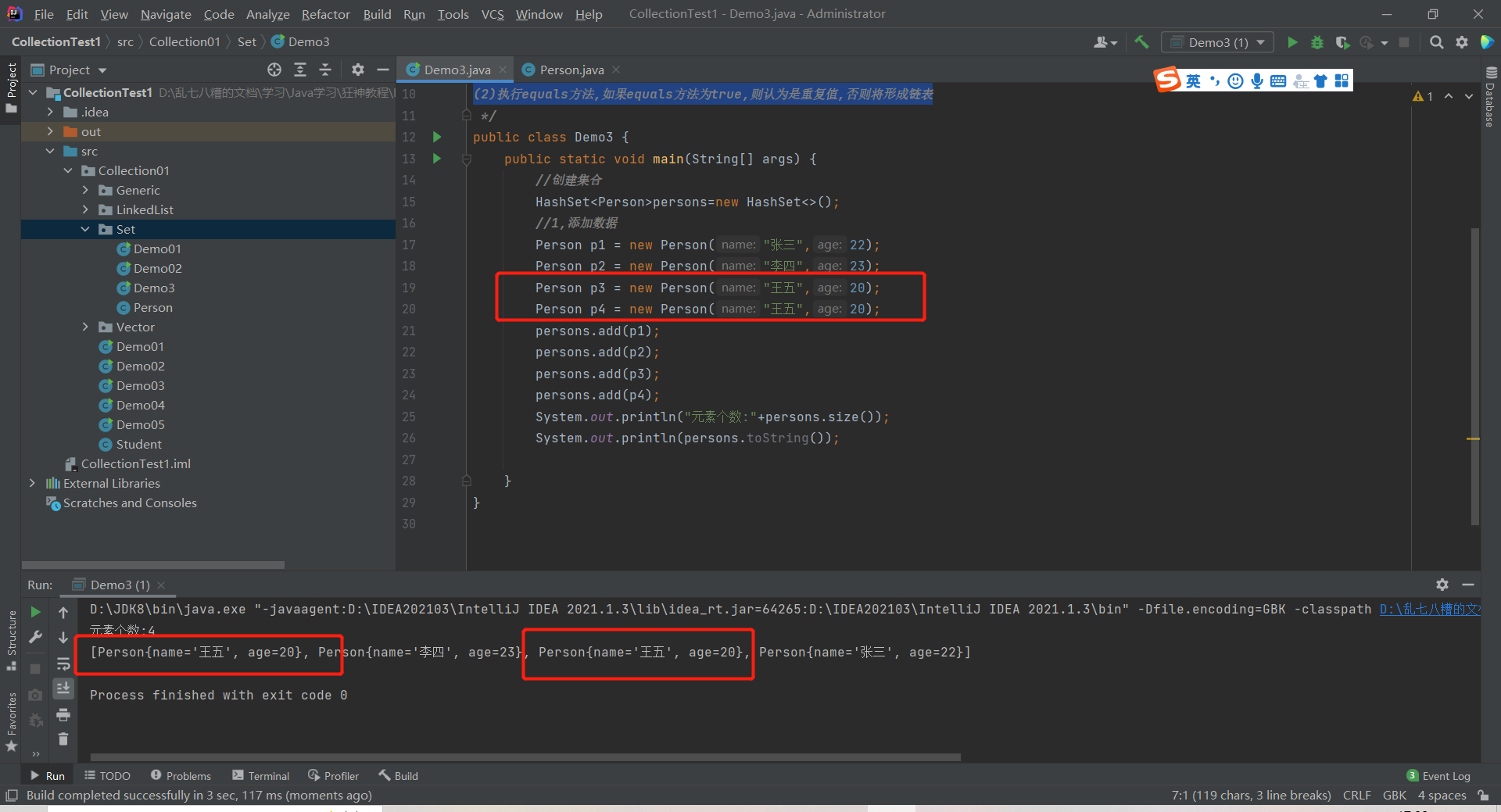Viewport: 1501px width, 812px height.
Task: Toggle Sogou Chinese/English input mode
Action: tap(1193, 80)
